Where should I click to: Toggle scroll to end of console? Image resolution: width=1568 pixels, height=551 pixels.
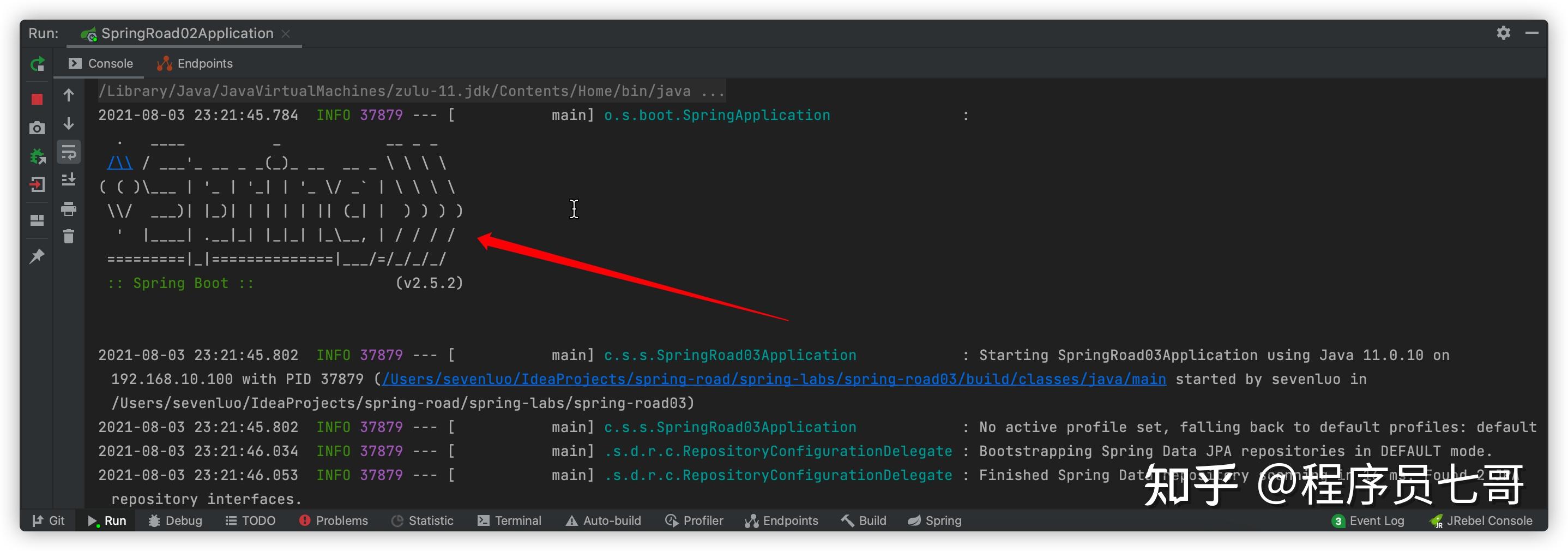click(69, 179)
